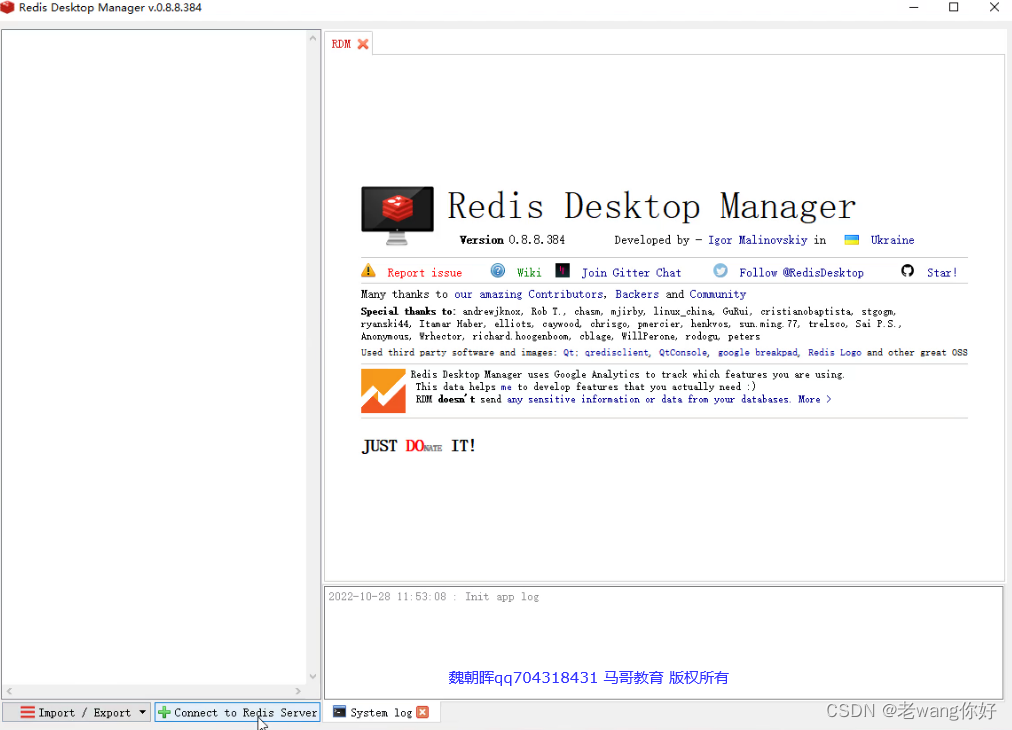Click the blue question mark Wiki icon

[x=498, y=270]
